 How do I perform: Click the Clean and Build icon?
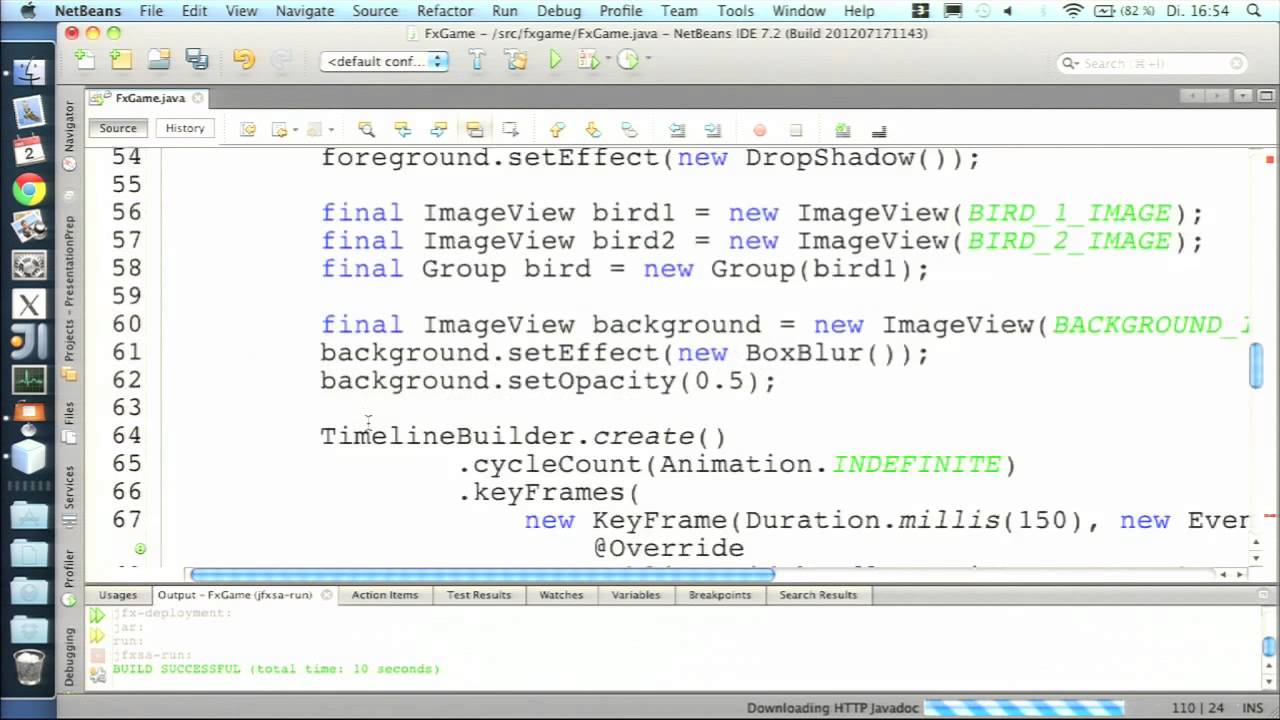pos(516,61)
